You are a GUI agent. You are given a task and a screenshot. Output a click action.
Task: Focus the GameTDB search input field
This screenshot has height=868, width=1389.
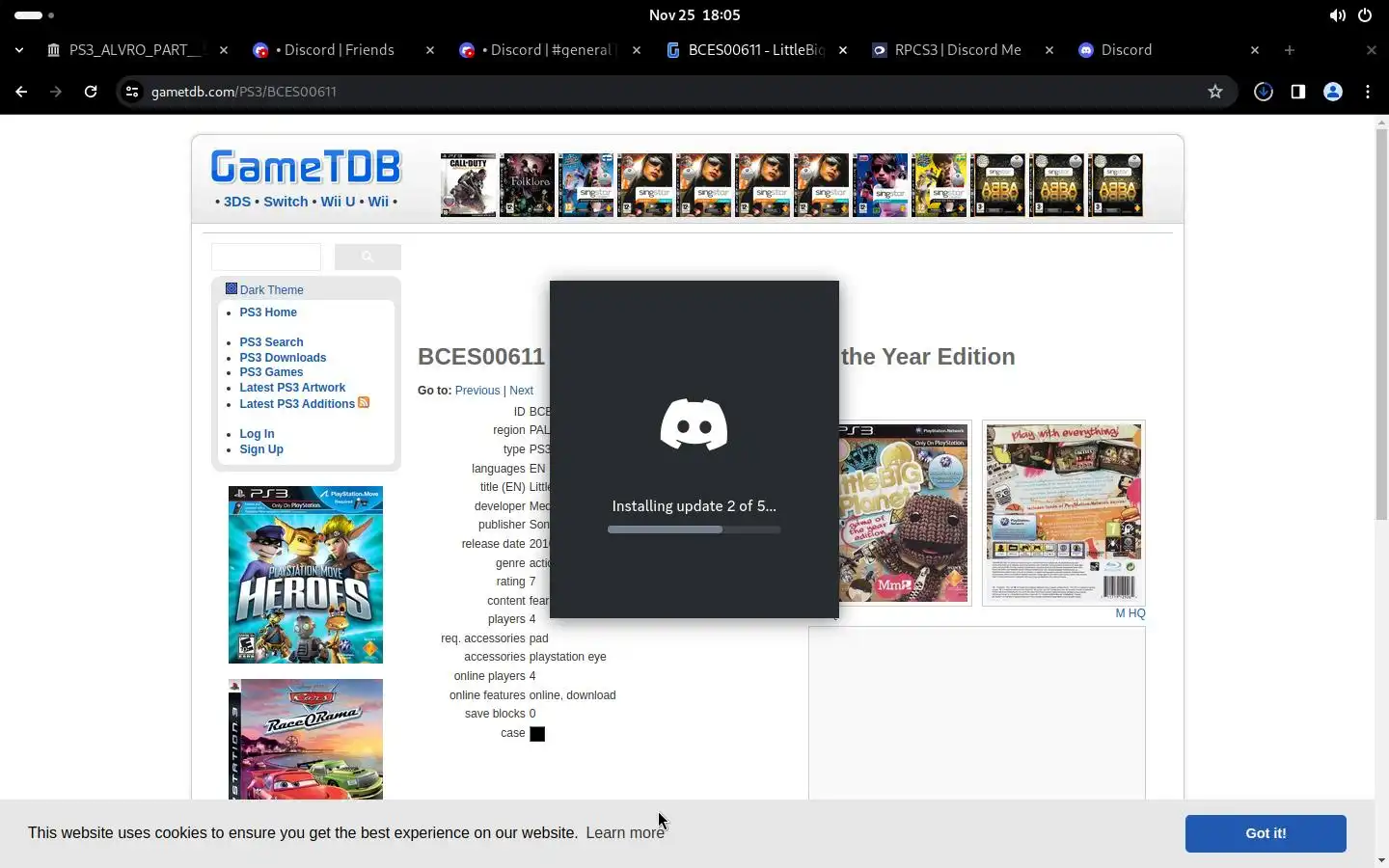tap(266, 257)
